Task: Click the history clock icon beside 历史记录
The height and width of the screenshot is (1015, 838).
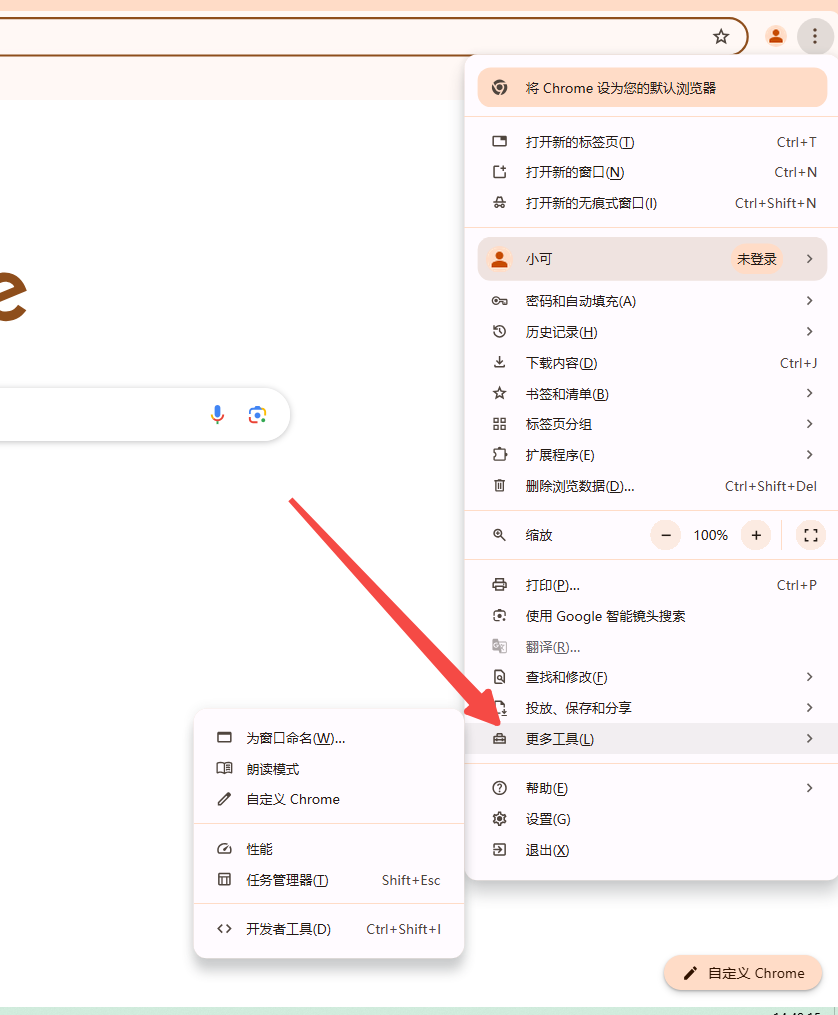Action: (500, 332)
